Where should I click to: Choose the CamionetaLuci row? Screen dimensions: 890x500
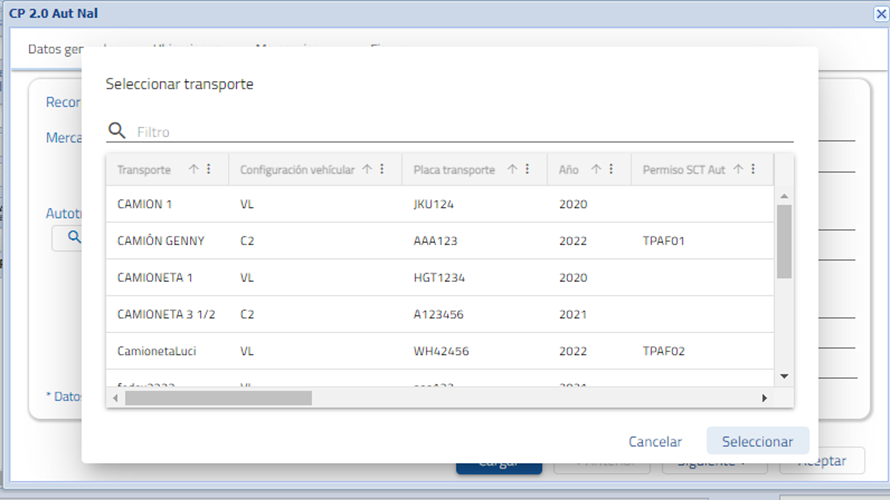tap(440, 352)
